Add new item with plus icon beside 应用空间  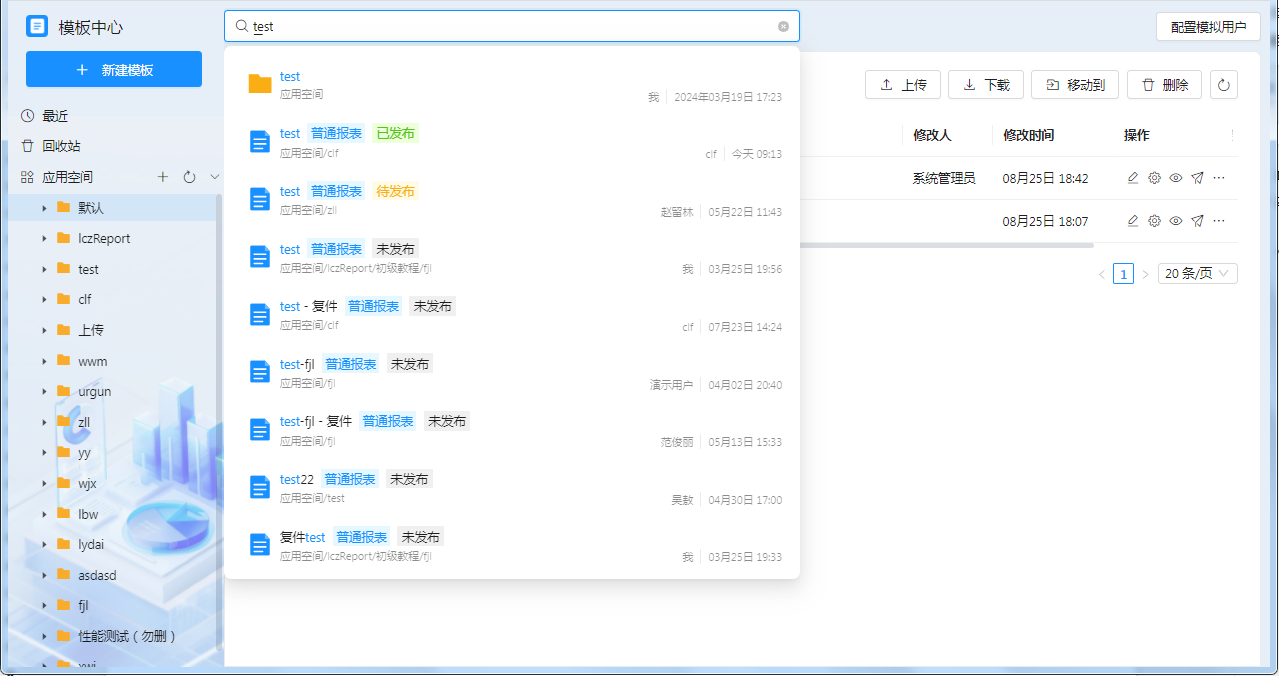click(x=163, y=177)
